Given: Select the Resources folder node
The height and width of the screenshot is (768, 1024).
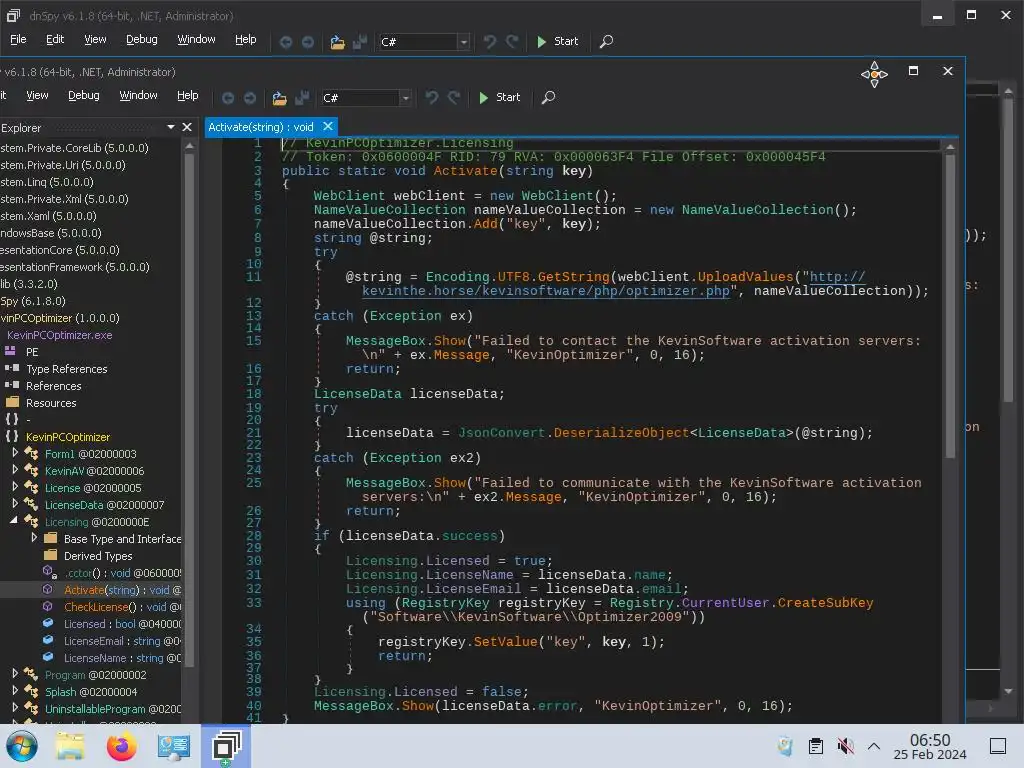Looking at the screenshot, I should [x=51, y=403].
